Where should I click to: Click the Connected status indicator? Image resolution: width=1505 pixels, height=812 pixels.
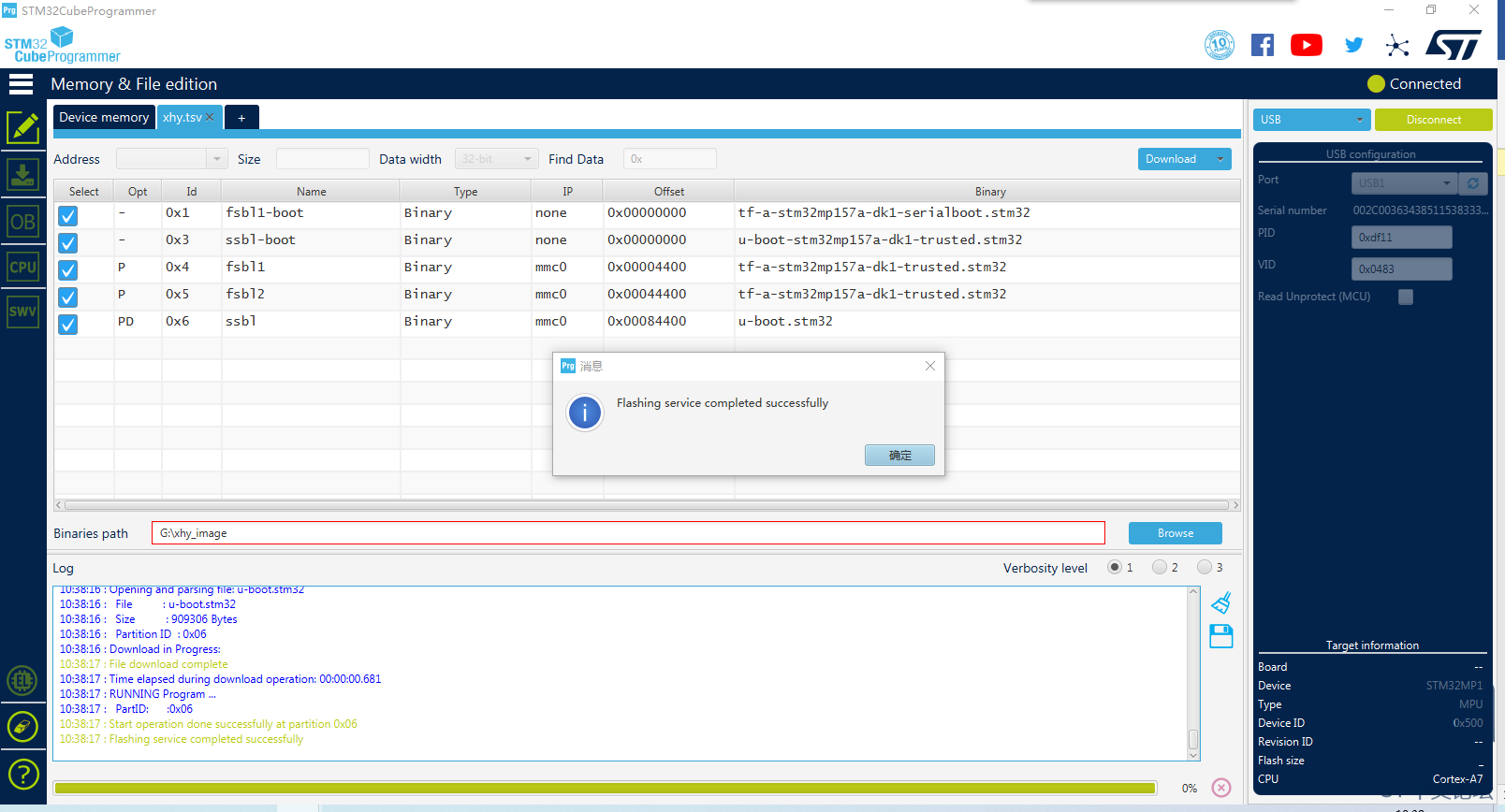click(1414, 84)
